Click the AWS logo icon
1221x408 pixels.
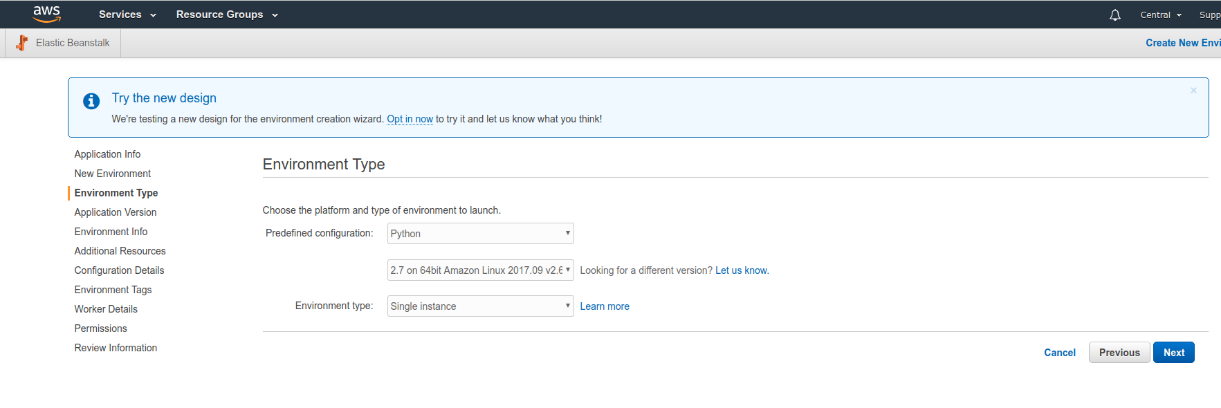pos(47,14)
